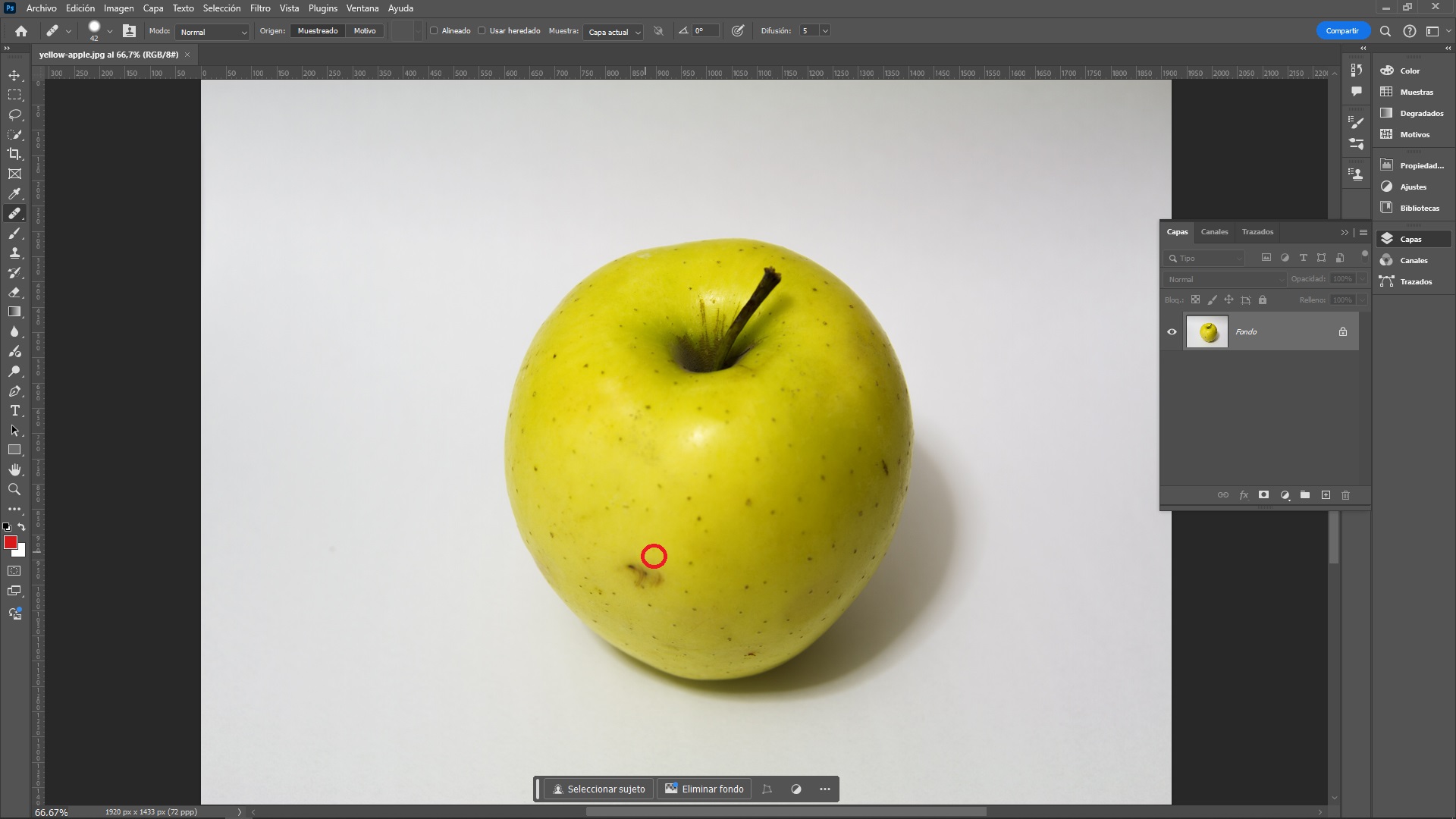Switch to the Trazados tab

pyautogui.click(x=1257, y=232)
